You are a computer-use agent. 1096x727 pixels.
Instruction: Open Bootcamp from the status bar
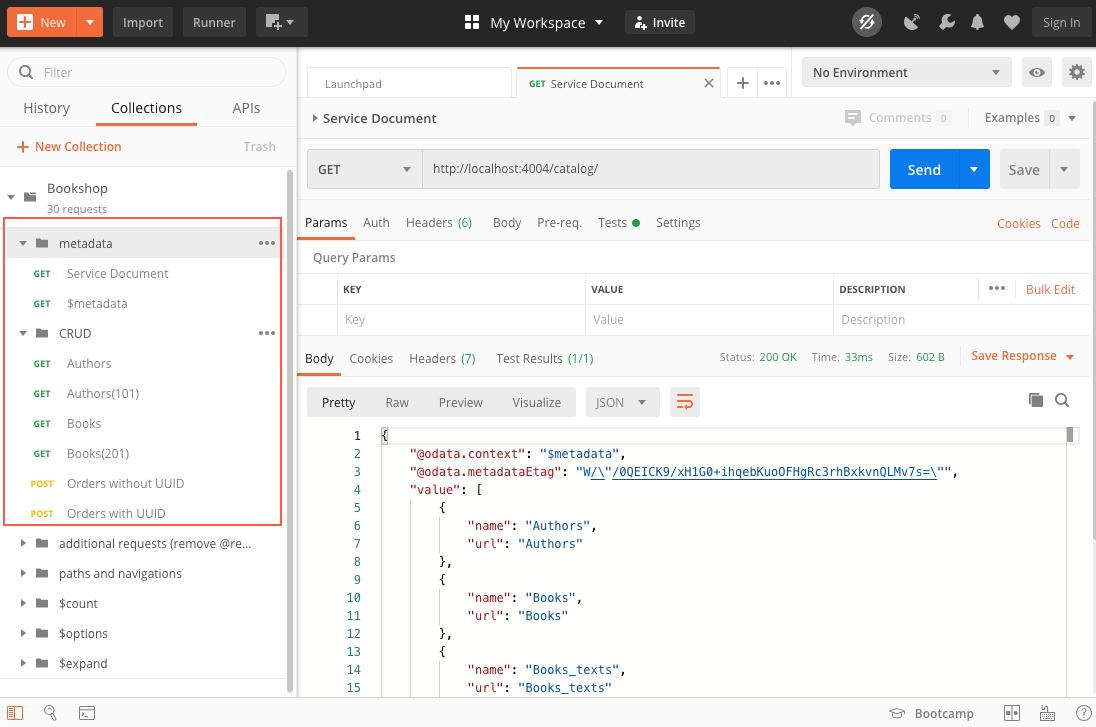(x=931, y=713)
